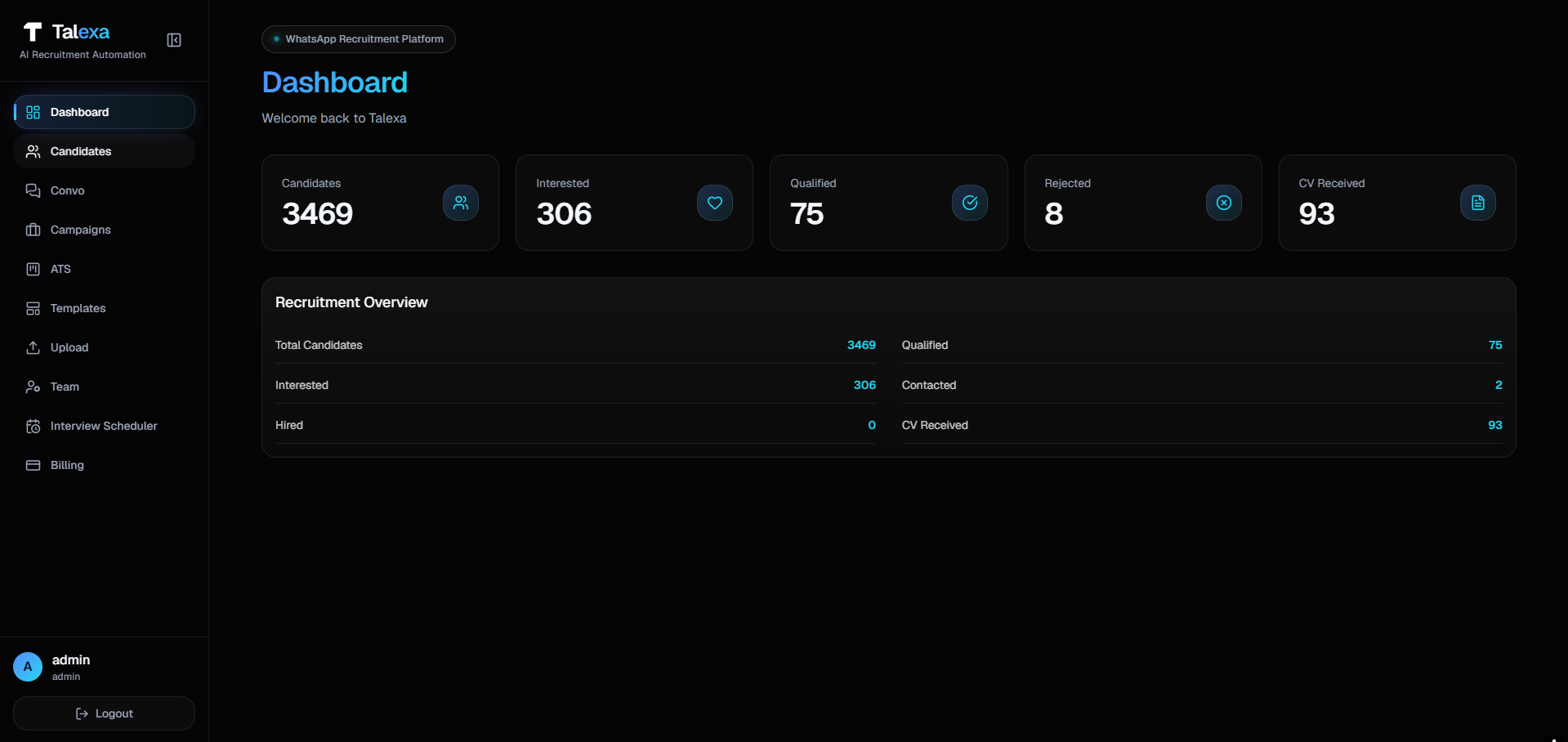Screen dimensions: 1568x742
Task: Open Interview Scheduler in the sidebar
Action: [x=104, y=426]
